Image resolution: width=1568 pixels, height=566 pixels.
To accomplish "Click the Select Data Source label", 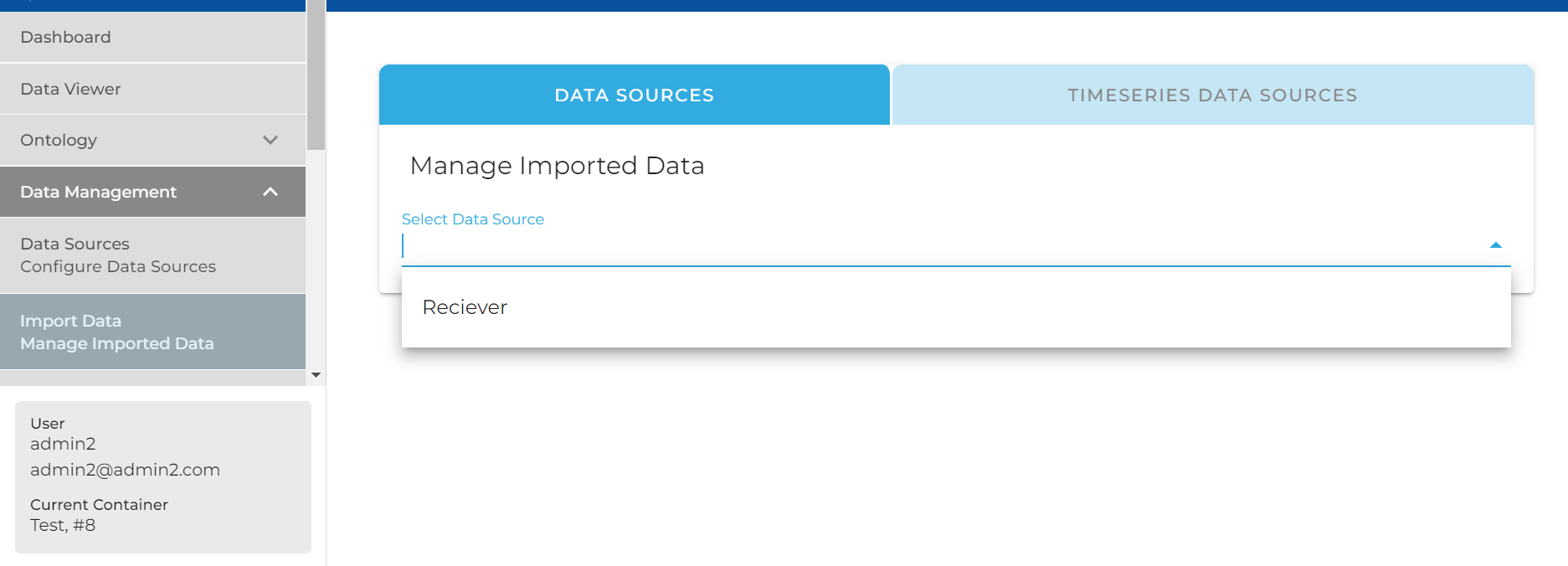I will point(473,219).
